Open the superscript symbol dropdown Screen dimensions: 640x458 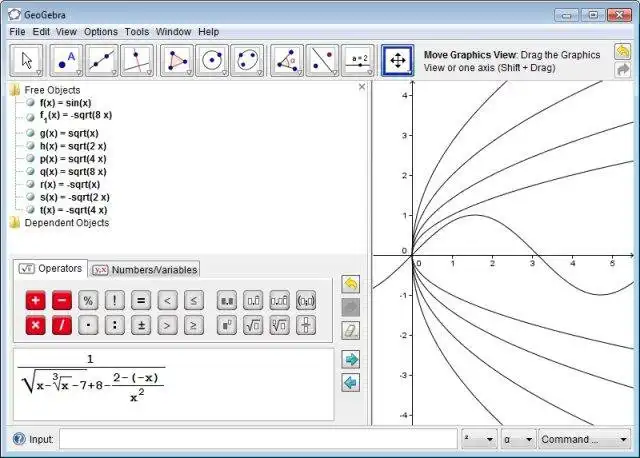click(x=479, y=439)
